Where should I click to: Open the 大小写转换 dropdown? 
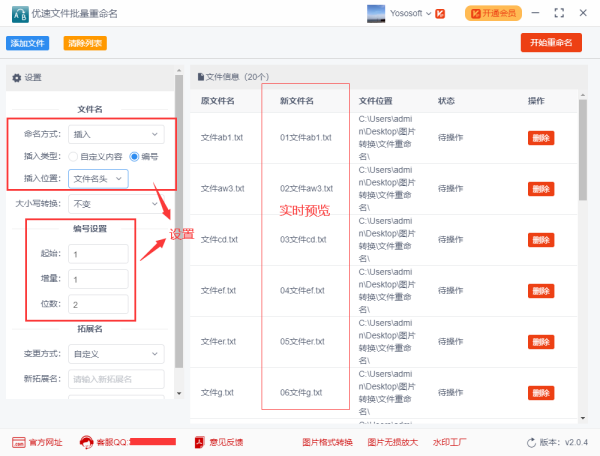coord(116,203)
